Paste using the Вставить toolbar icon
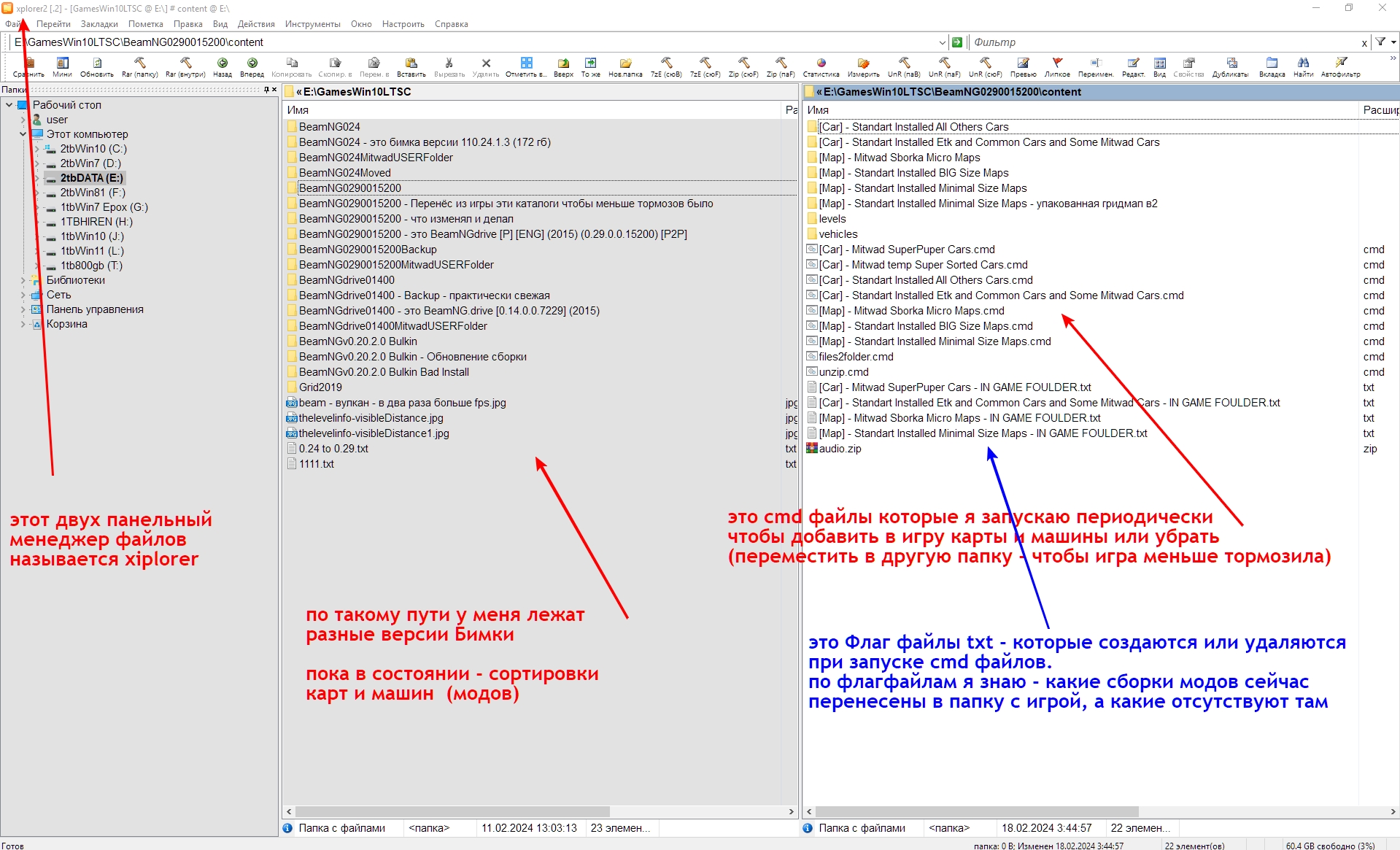Screen dimensions: 1400x850 pos(411,66)
